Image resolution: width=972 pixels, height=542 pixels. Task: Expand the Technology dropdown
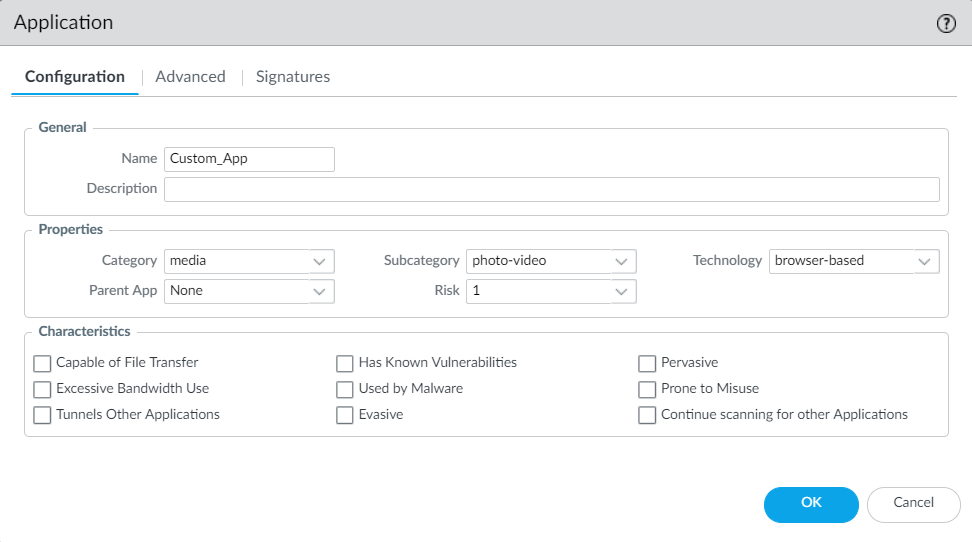(854, 261)
